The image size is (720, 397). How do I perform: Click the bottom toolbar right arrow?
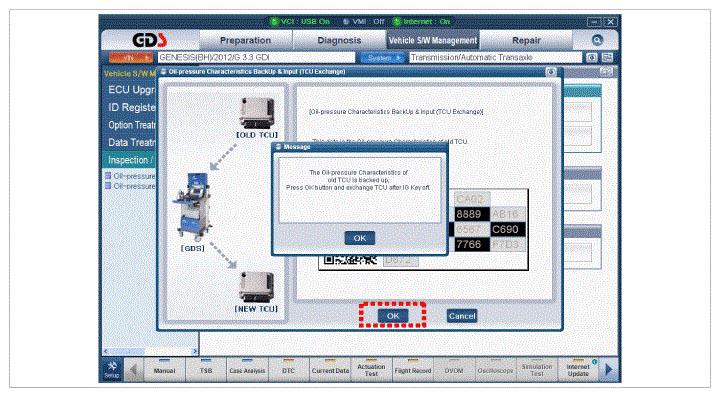point(609,369)
